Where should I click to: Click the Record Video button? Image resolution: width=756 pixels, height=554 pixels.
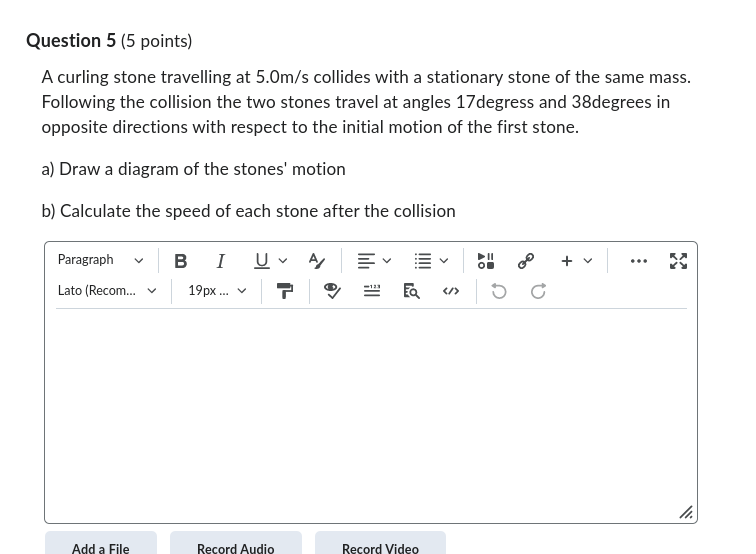[380, 545]
